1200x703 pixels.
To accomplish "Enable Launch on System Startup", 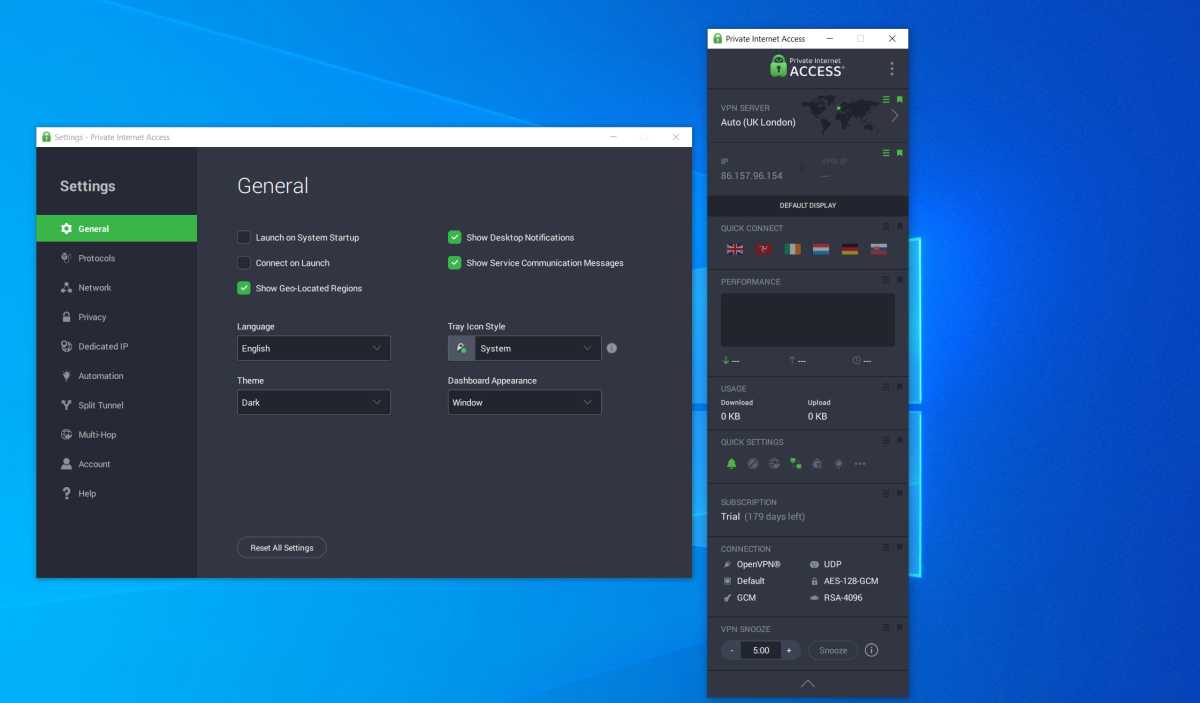I will tap(244, 237).
